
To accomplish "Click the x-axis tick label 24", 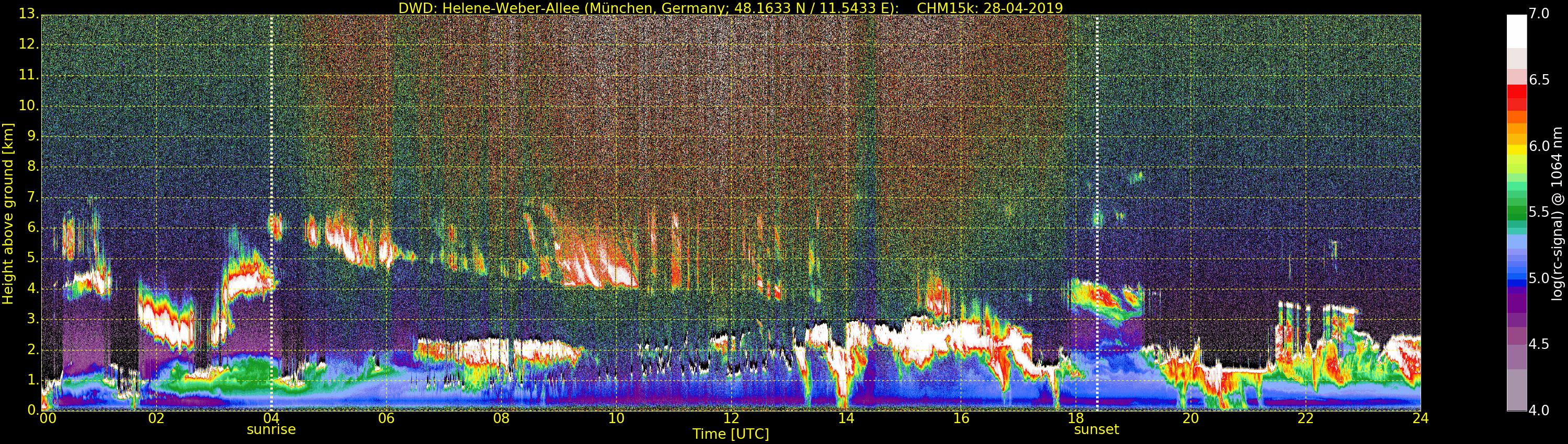I will 1420,418.
